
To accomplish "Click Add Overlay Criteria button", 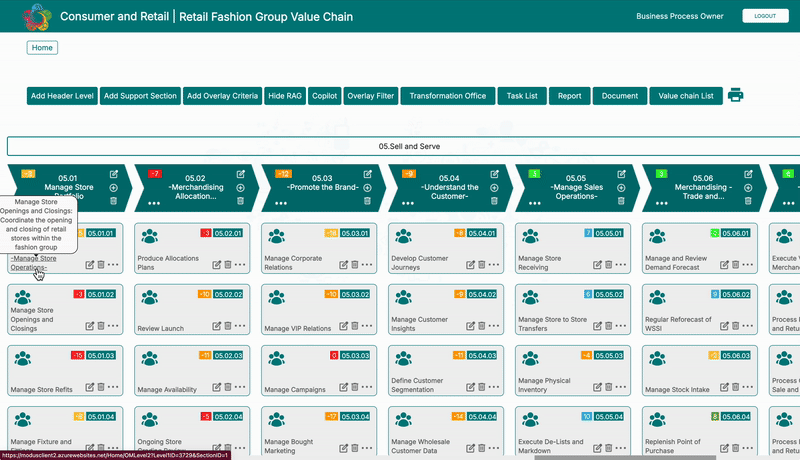I will (x=222, y=96).
